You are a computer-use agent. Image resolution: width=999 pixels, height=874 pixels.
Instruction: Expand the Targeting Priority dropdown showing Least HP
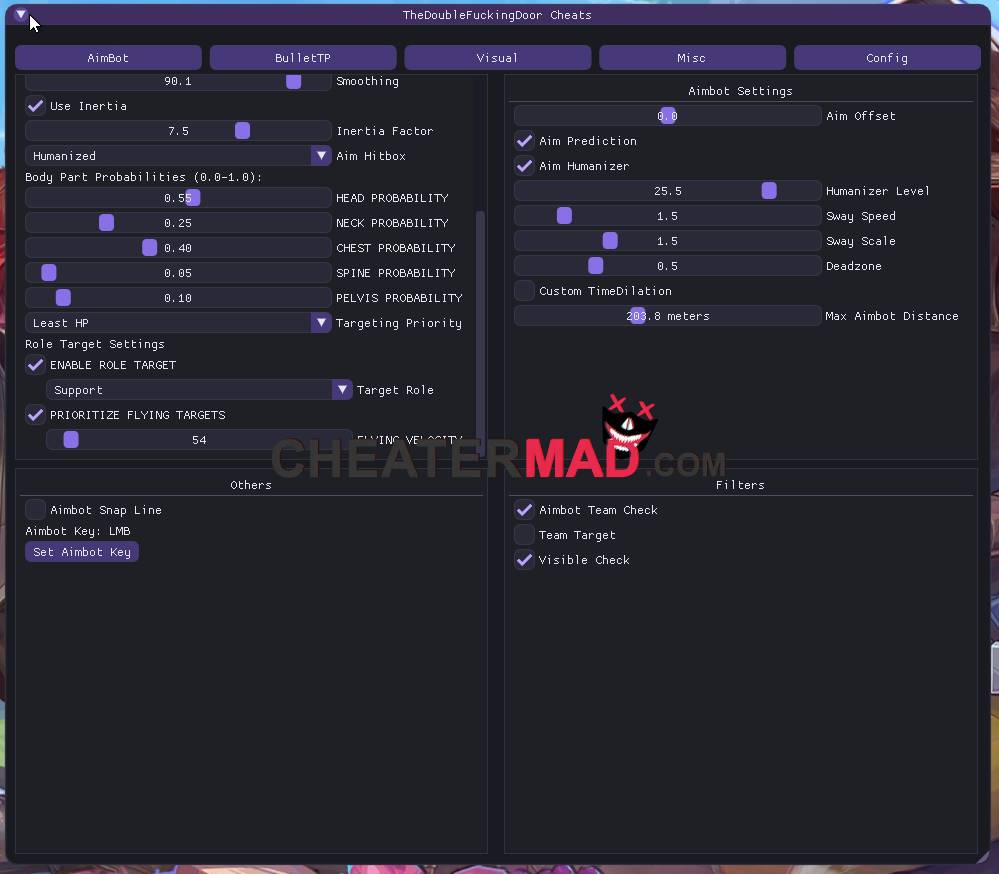pos(178,322)
